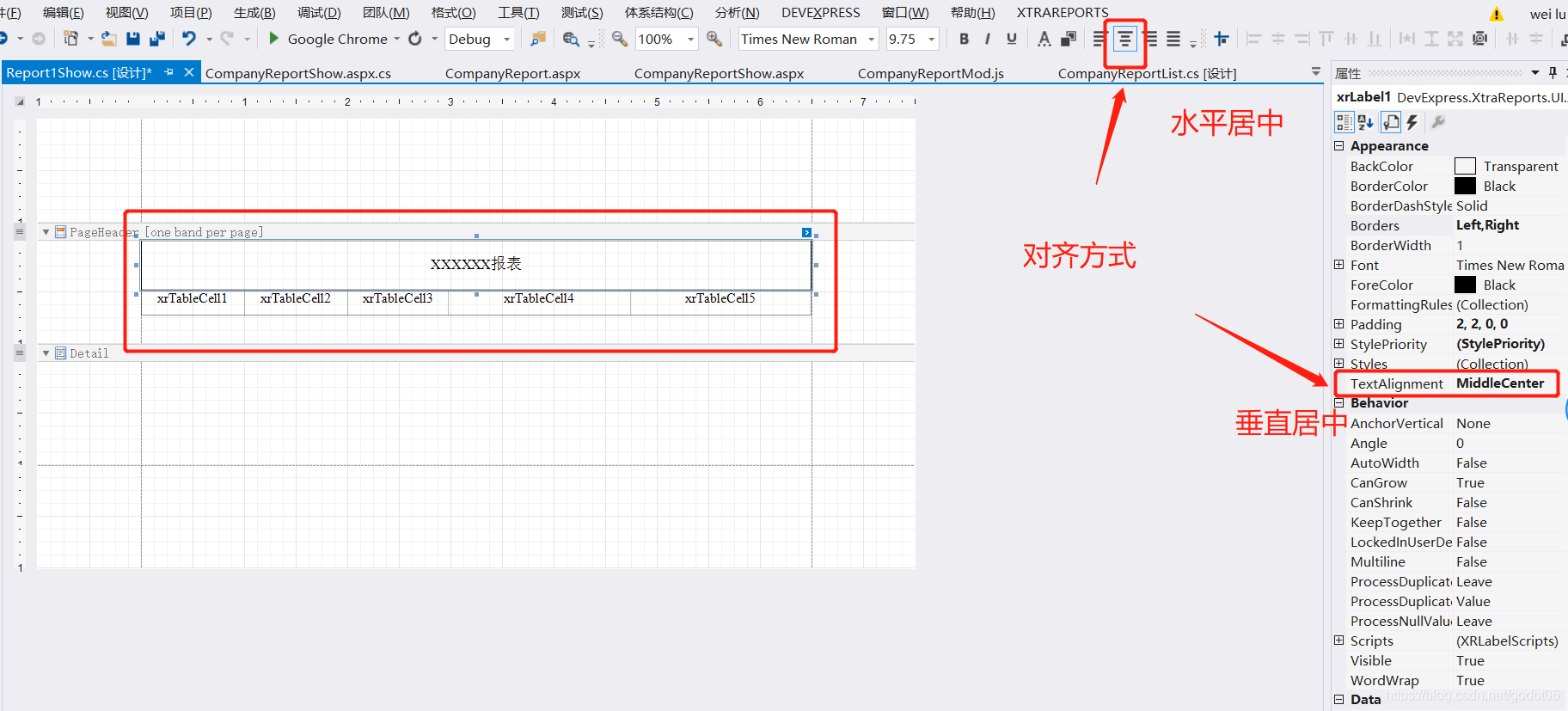The image size is (1568, 711).
Task: Click the center text alignment icon
Action: 1124,40
